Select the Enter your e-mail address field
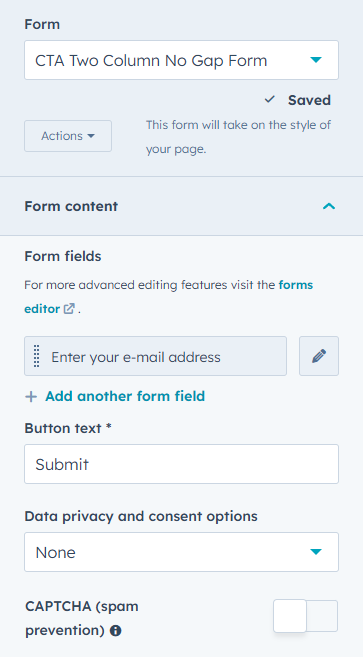 point(156,356)
